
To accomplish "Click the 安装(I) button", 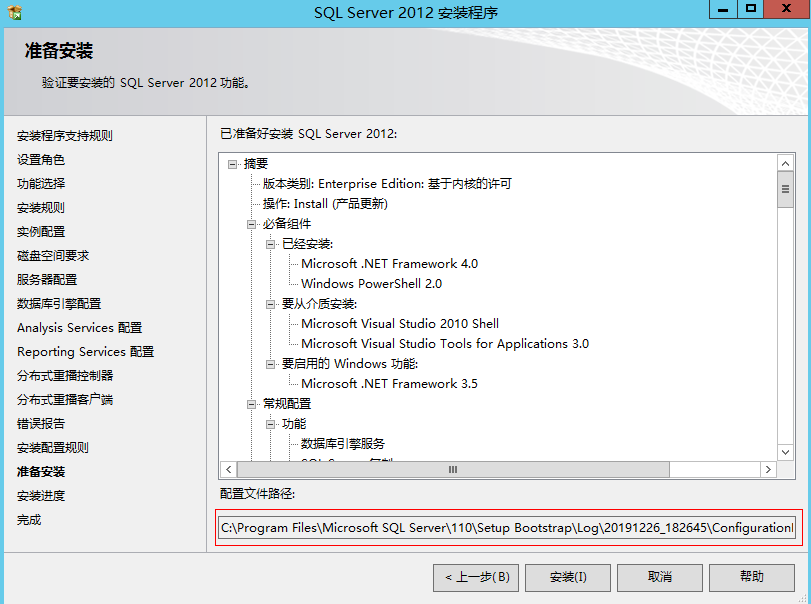I will [x=567, y=578].
